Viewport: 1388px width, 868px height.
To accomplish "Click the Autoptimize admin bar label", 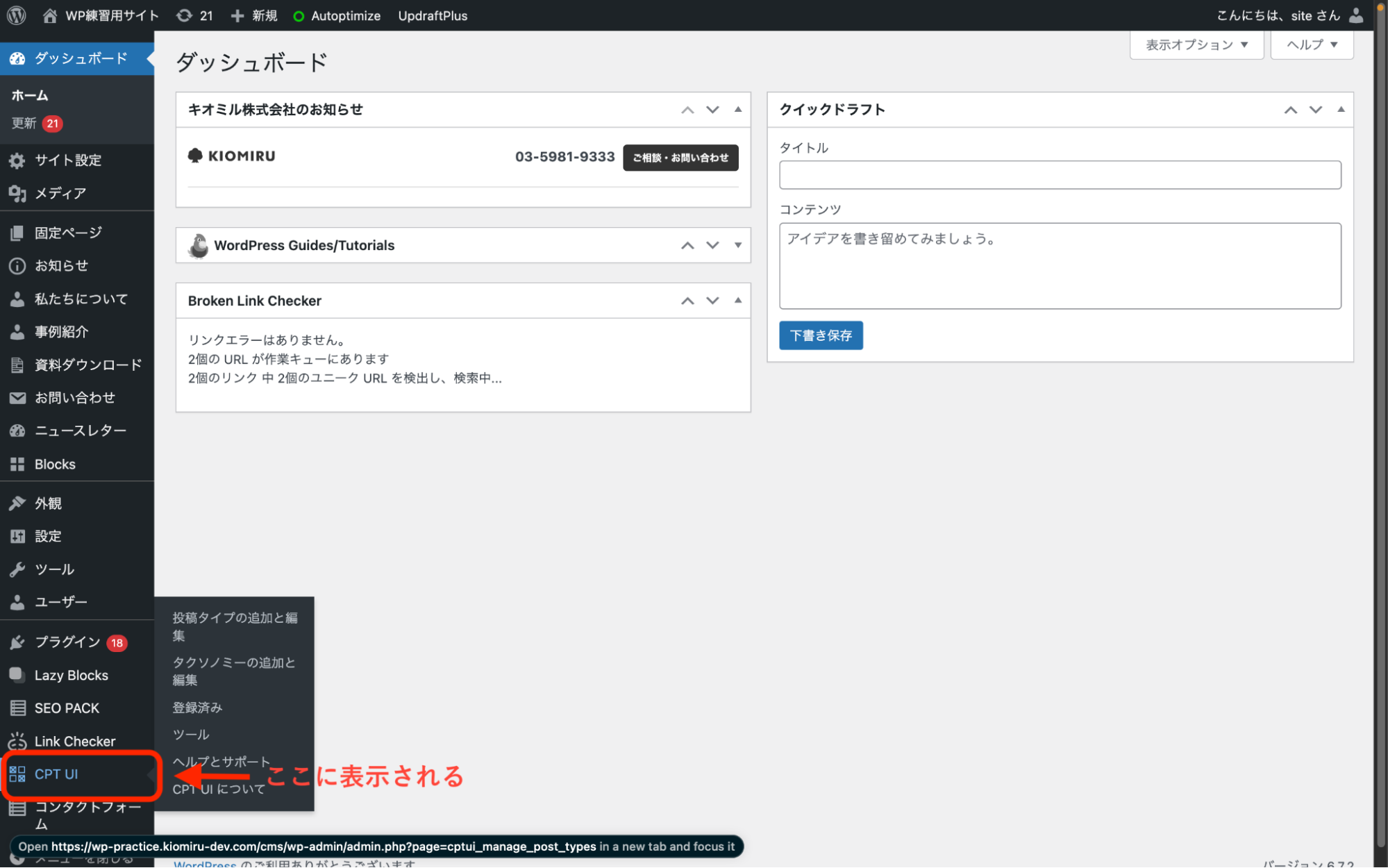I will (x=346, y=15).
